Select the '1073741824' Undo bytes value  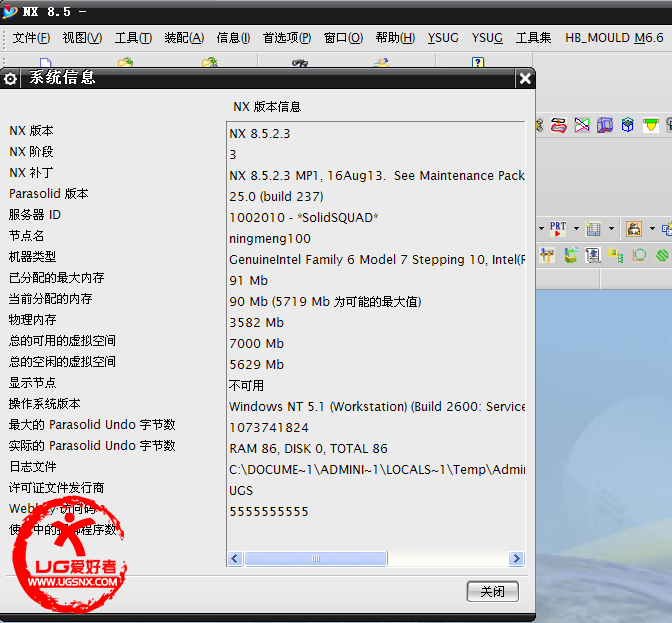[x=269, y=428]
